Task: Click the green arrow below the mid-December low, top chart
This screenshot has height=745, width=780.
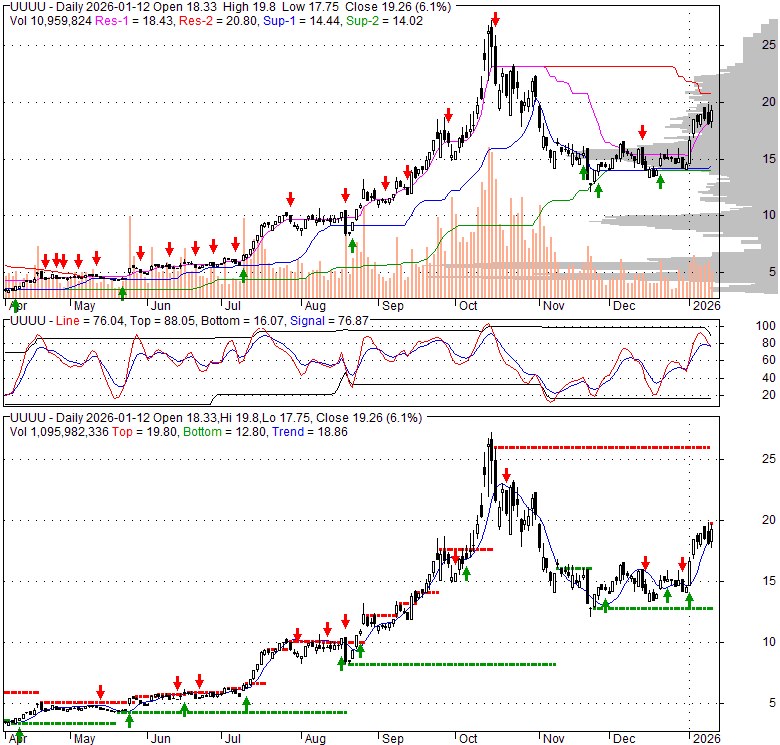Action: 660,182
